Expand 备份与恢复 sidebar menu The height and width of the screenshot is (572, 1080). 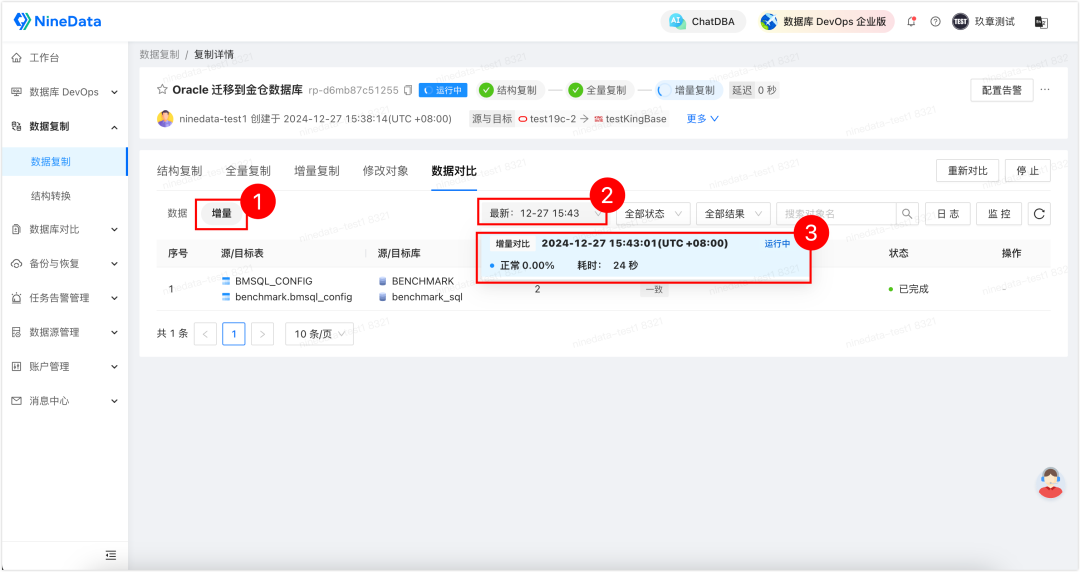(65, 264)
